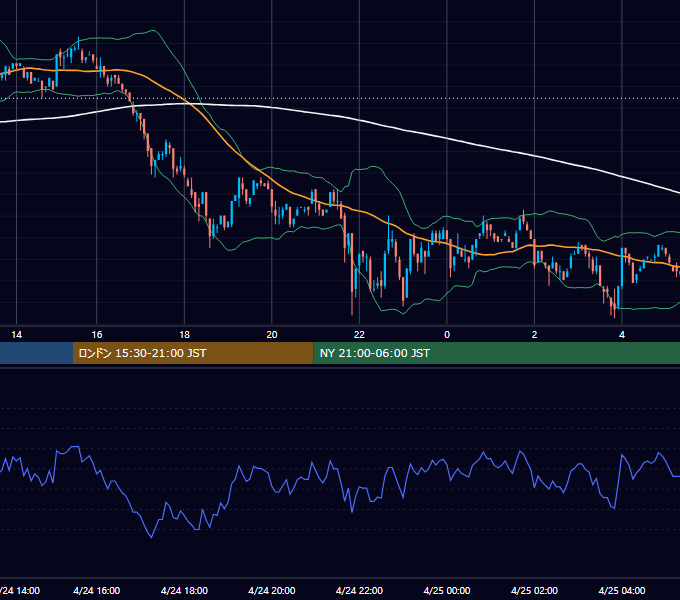Image resolution: width=680 pixels, height=600 pixels.
Task: Click the 4/24 20:00 date label
Action: [x=271, y=590]
